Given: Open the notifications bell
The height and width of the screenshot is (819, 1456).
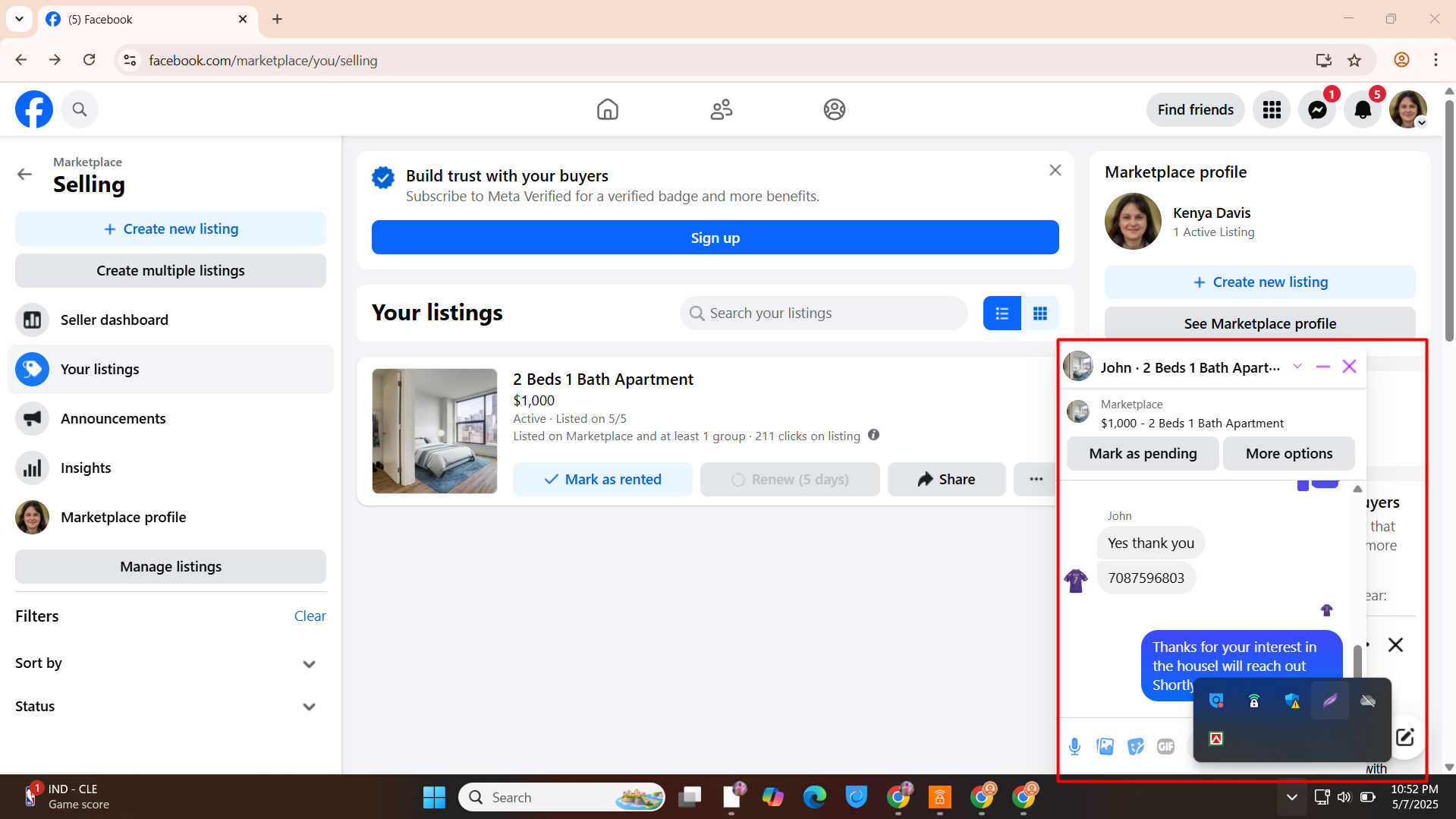Looking at the screenshot, I should tap(1363, 110).
